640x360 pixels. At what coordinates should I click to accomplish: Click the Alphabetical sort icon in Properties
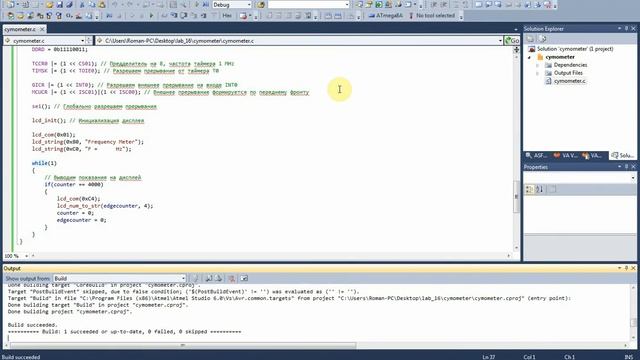point(540,189)
